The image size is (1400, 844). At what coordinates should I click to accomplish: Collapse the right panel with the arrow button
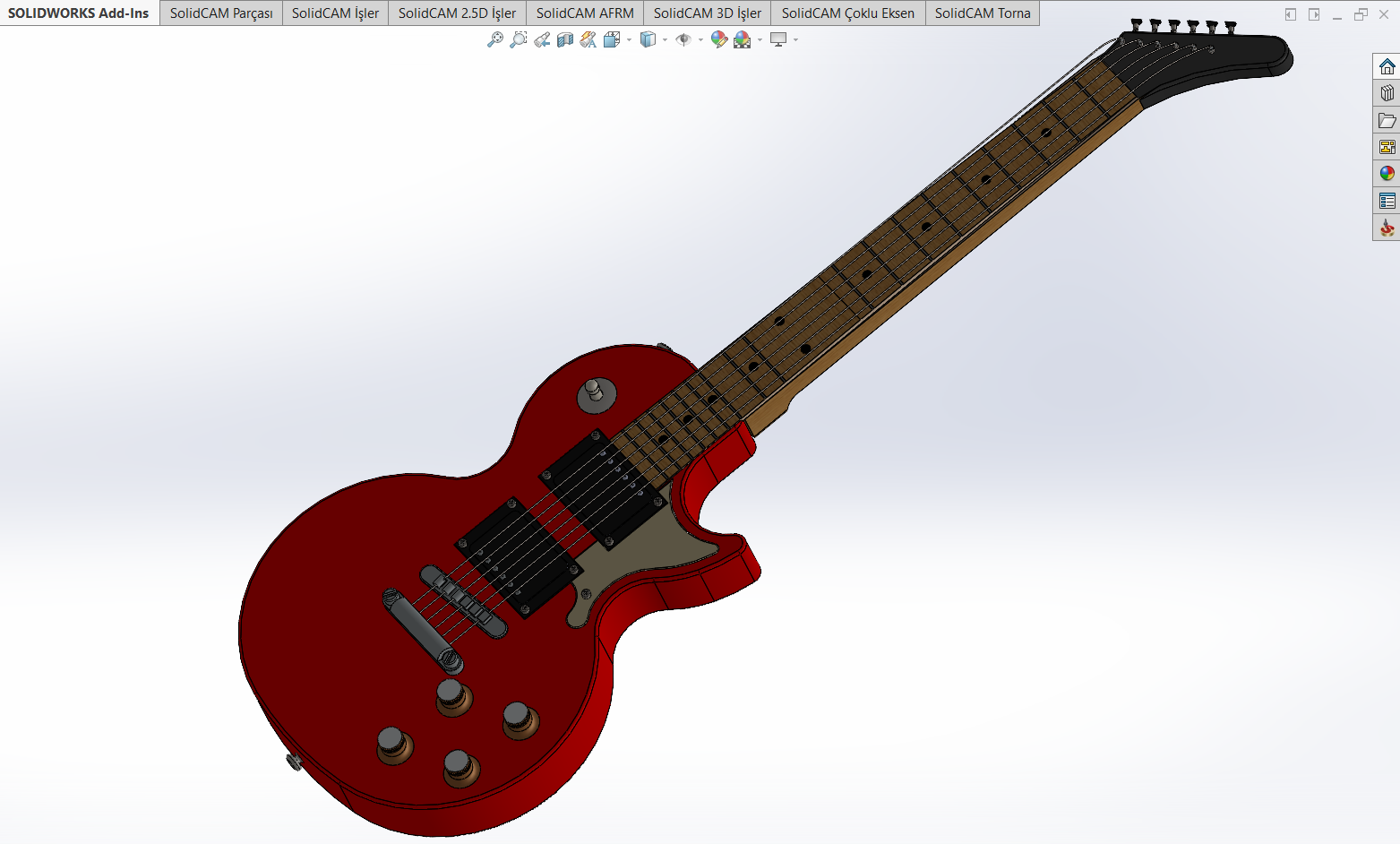[1314, 14]
